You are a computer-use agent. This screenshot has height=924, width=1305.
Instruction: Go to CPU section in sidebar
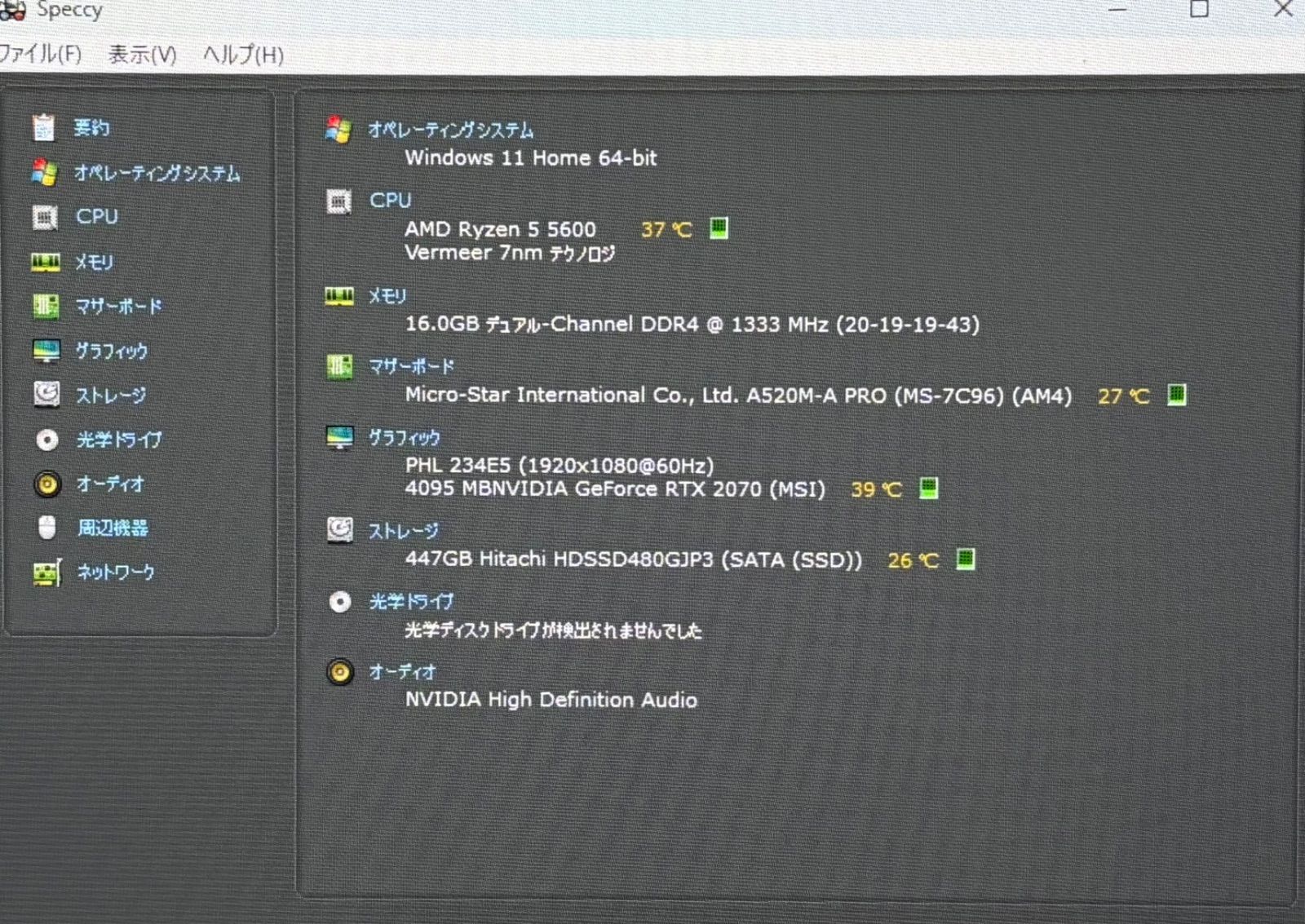coord(97,217)
